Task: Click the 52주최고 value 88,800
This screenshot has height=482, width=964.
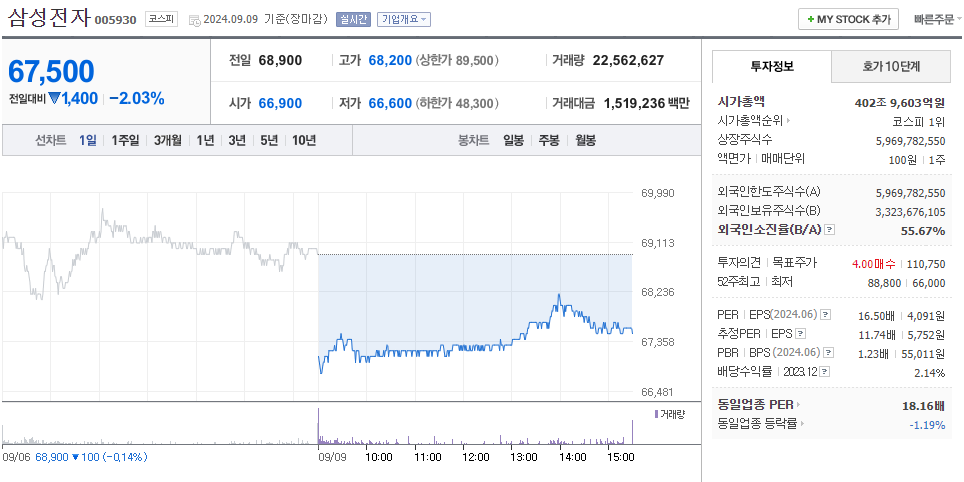Action: [x=885, y=283]
